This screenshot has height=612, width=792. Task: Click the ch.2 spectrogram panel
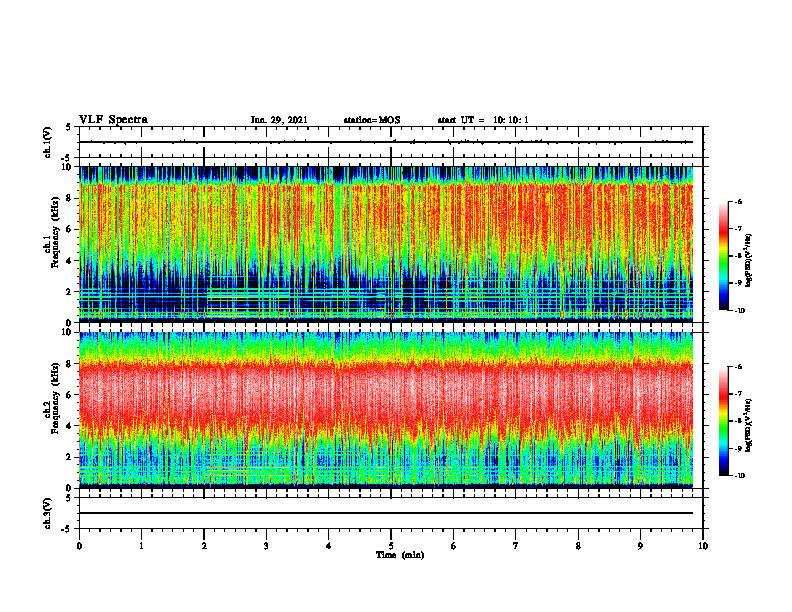pyautogui.click(x=386, y=410)
